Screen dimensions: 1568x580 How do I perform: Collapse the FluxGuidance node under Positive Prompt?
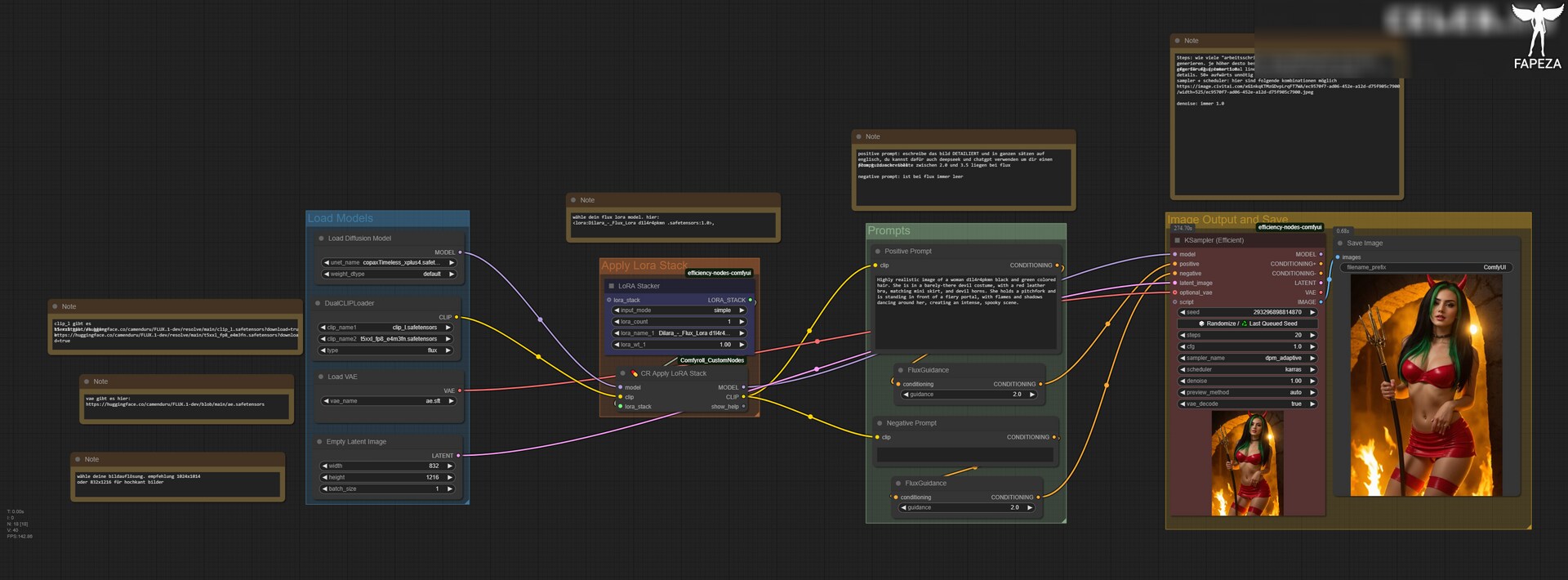click(x=900, y=370)
